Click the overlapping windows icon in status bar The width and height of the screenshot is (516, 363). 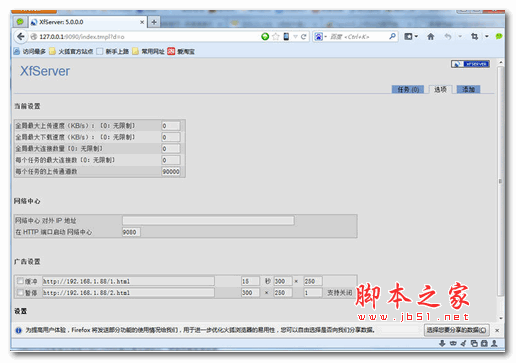474,343
